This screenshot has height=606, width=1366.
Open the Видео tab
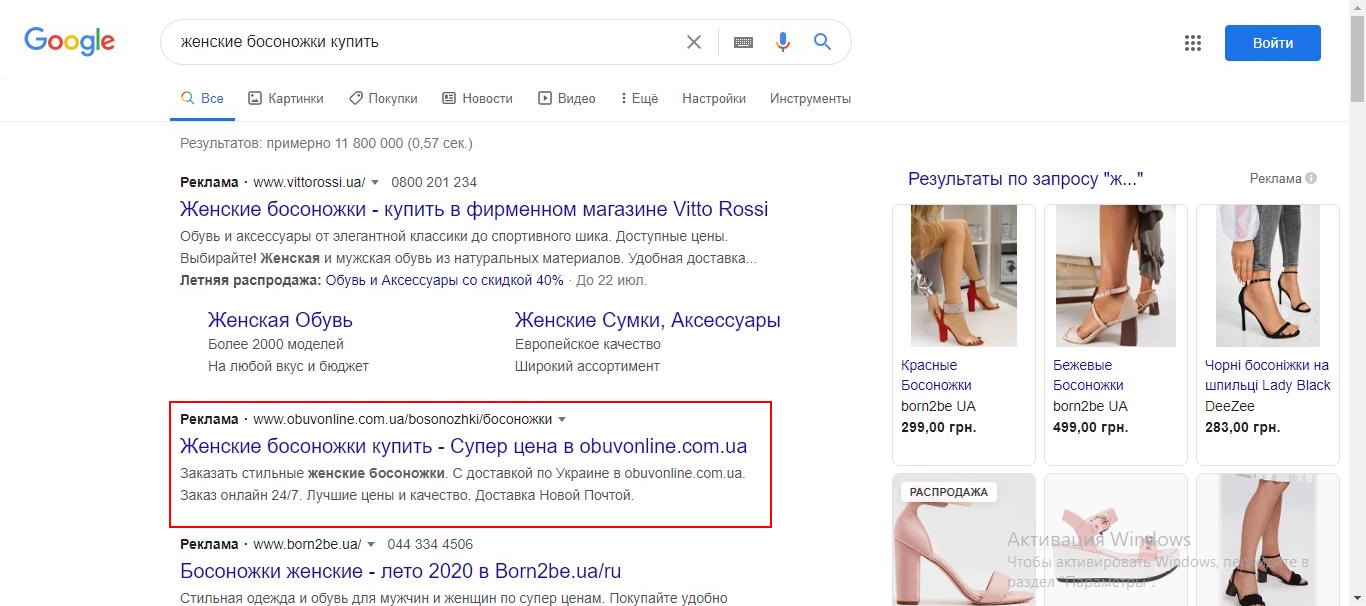[567, 98]
